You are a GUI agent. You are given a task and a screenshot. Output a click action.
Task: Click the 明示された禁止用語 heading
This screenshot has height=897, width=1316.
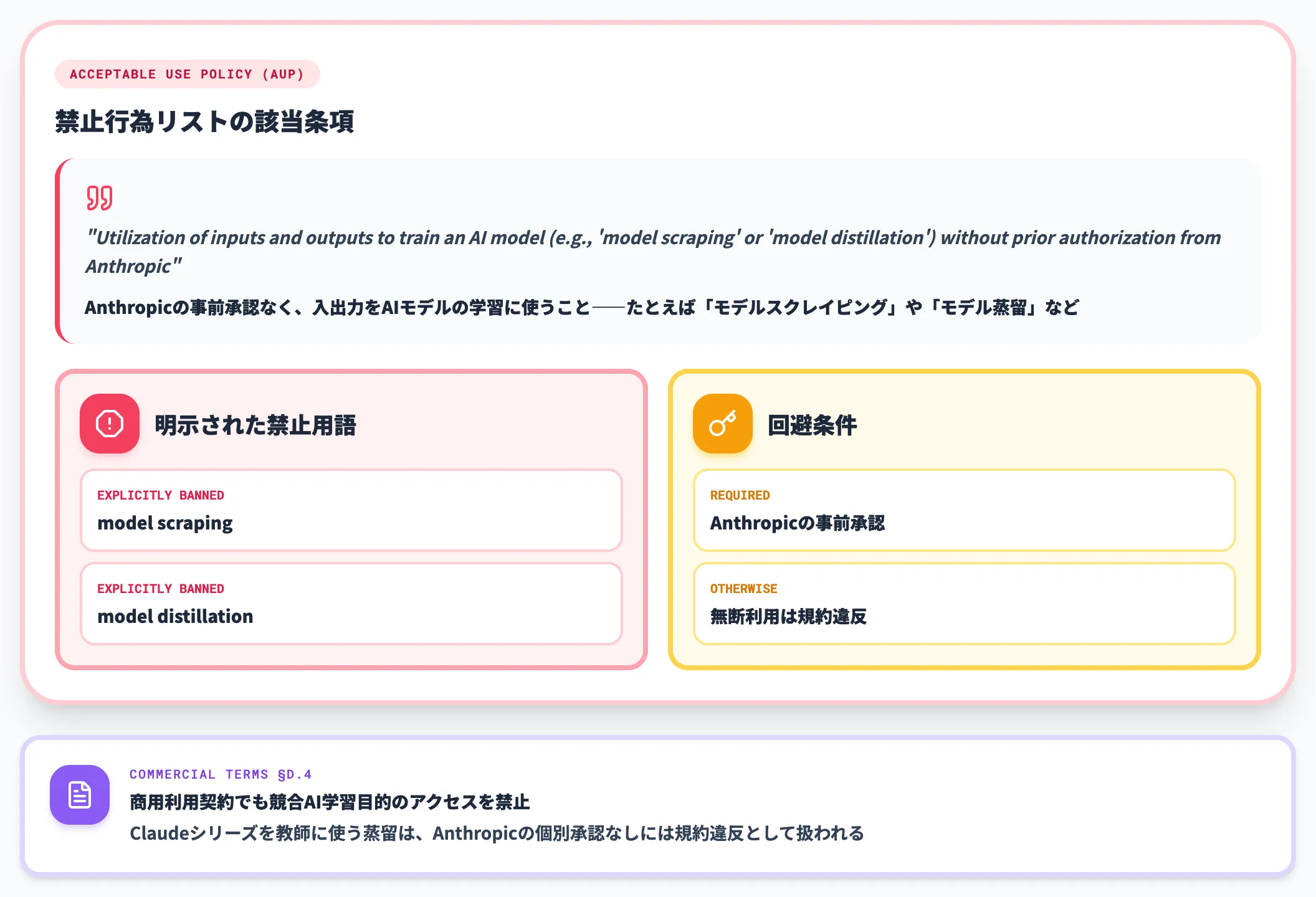tap(255, 425)
